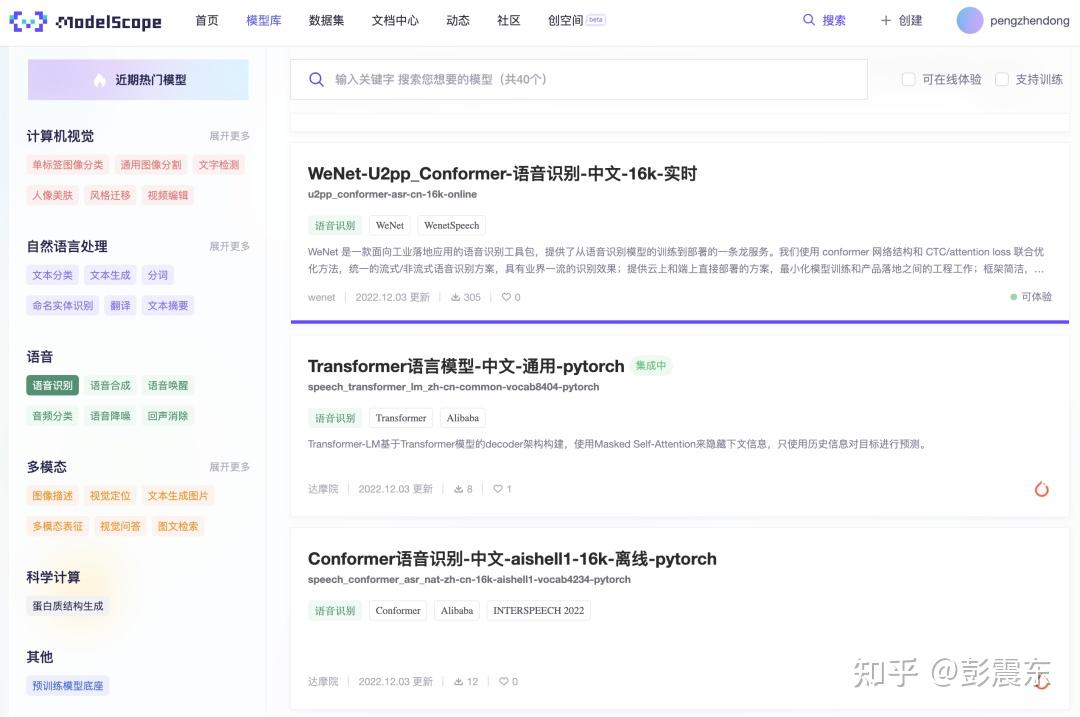1080x717 pixels.
Task: Filter by 视频编辑 tag
Action: [168, 196]
